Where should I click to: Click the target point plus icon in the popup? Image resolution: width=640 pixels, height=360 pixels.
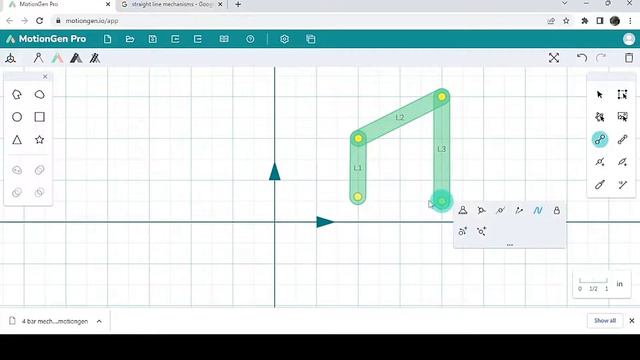tap(482, 231)
